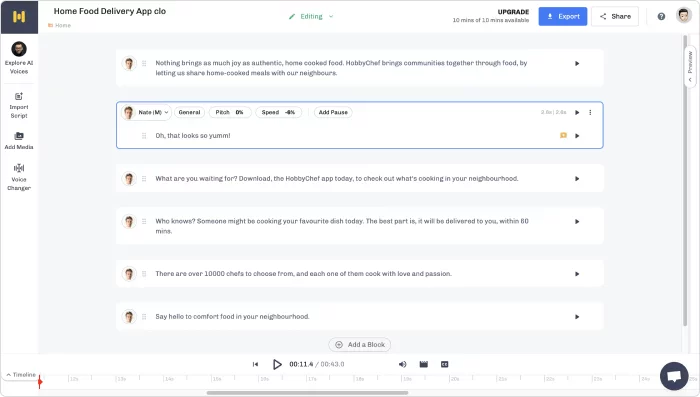Image resolution: width=700 pixels, height=397 pixels.
Task: Click voice avatar of 'What are you waiting' block
Action: pos(129,179)
